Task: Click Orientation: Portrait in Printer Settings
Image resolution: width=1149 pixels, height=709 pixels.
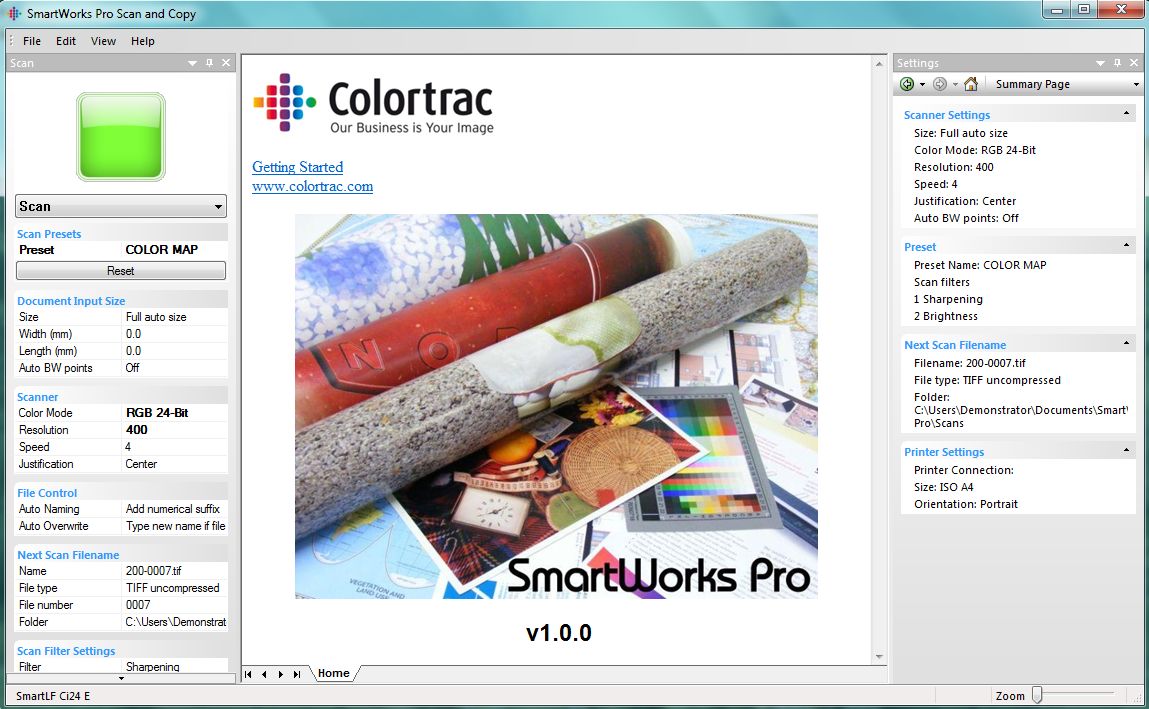Action: click(x=966, y=504)
